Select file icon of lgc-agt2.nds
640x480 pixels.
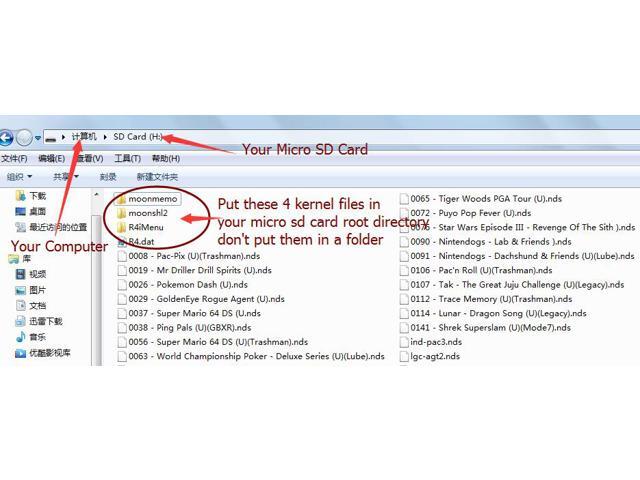tap(404, 356)
